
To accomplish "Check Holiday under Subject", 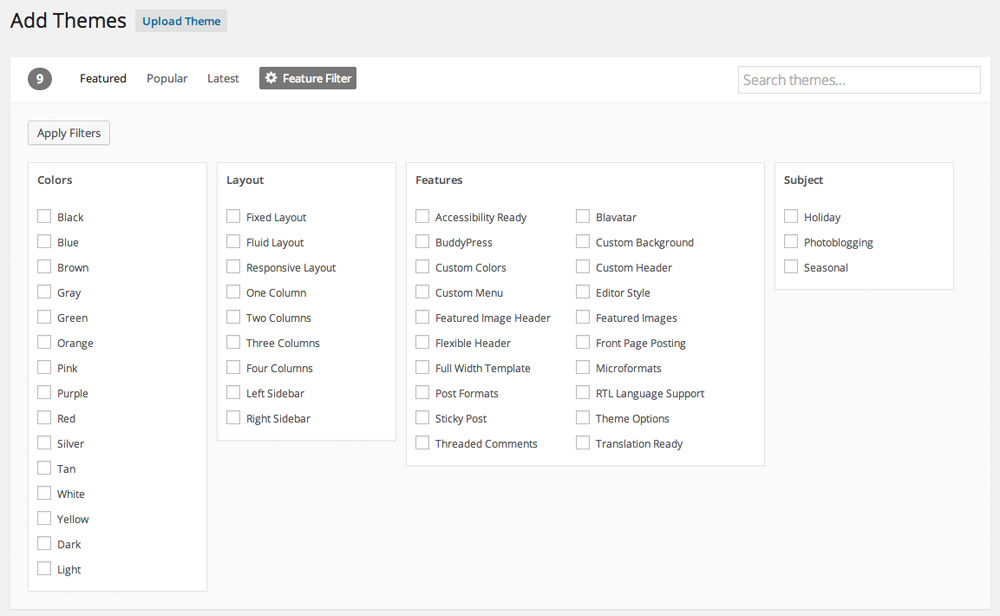I will point(790,216).
